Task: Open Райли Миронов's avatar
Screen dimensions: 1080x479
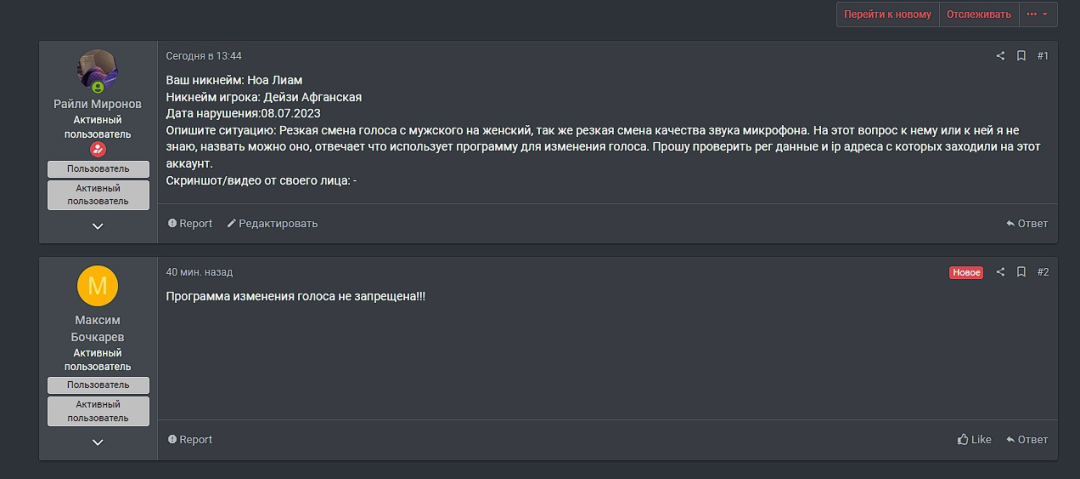Action: pos(98,70)
